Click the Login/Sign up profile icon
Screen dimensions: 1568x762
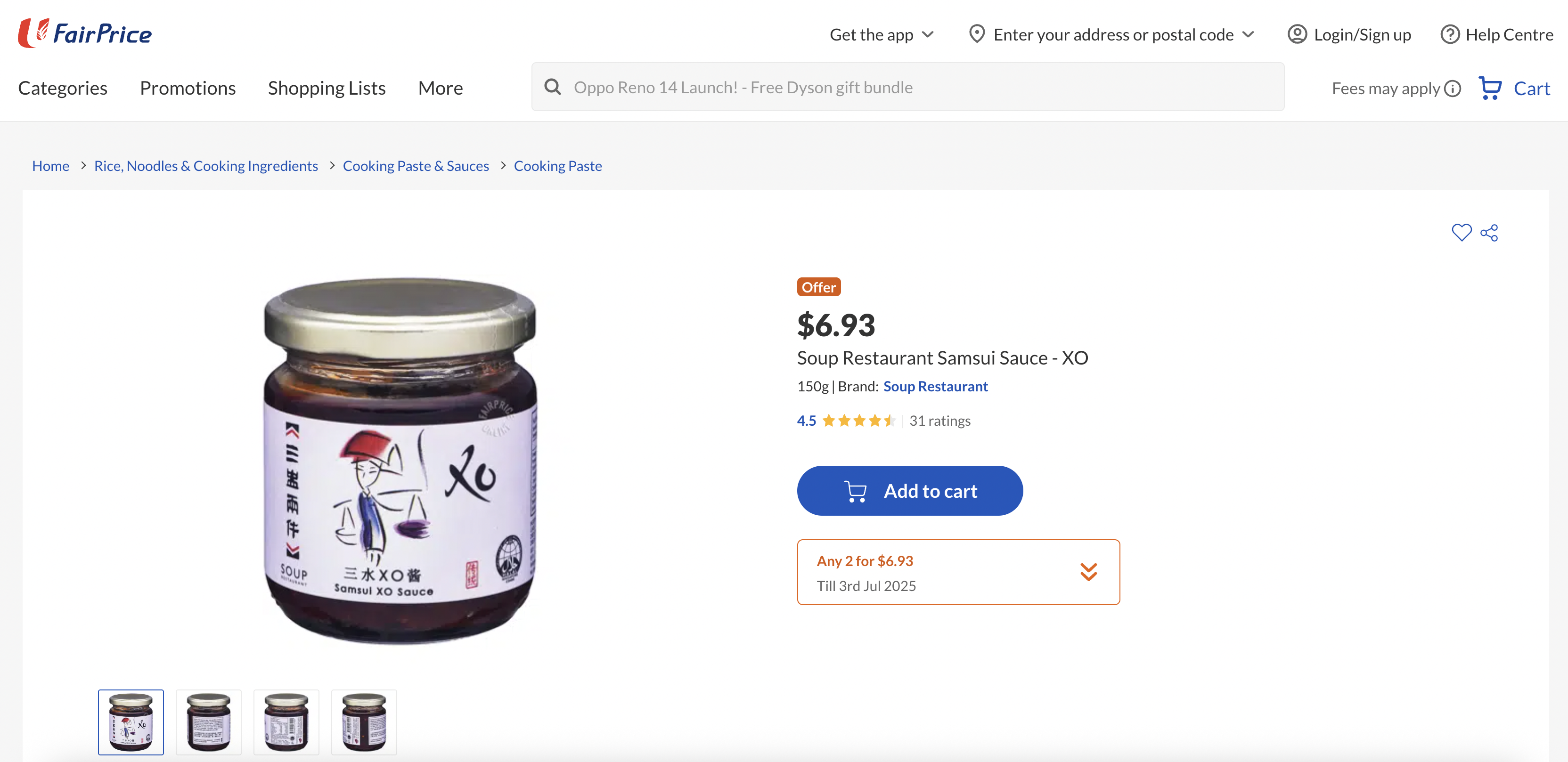1297,35
